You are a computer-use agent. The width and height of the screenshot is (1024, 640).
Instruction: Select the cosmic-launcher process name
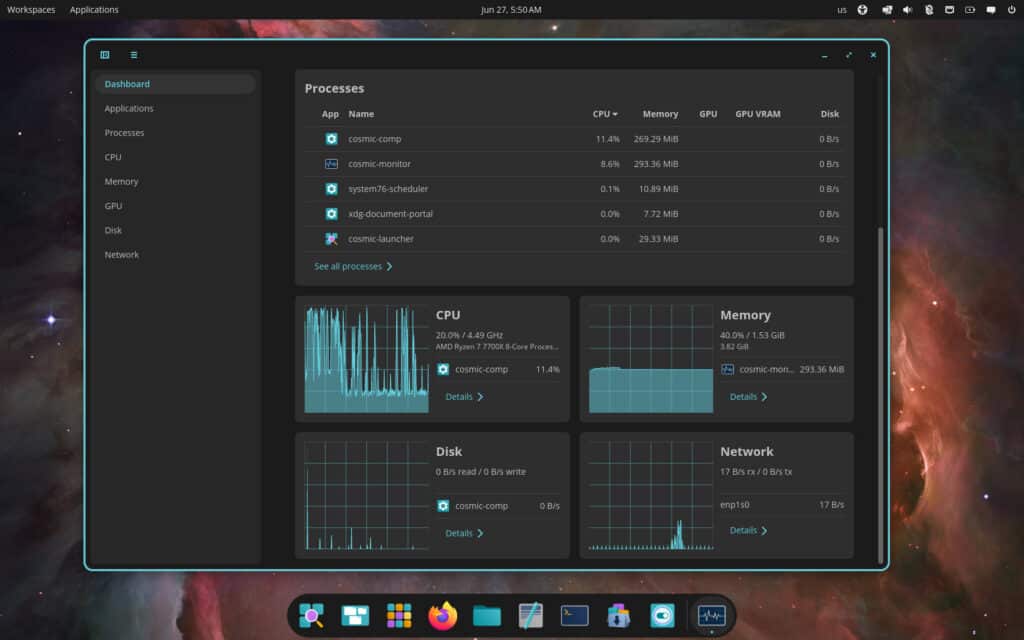point(381,239)
